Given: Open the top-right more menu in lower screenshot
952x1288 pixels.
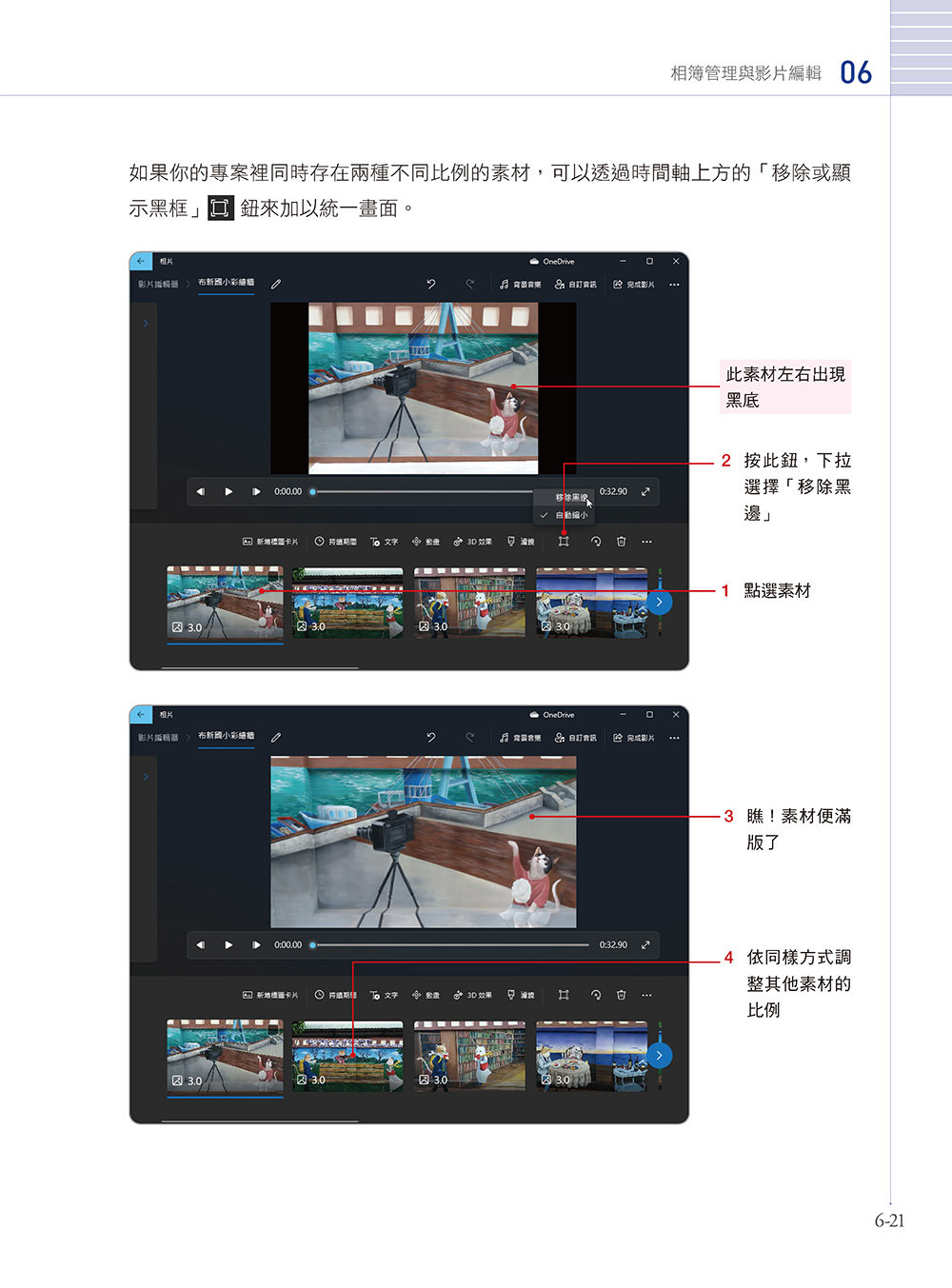Looking at the screenshot, I should pos(674,738).
